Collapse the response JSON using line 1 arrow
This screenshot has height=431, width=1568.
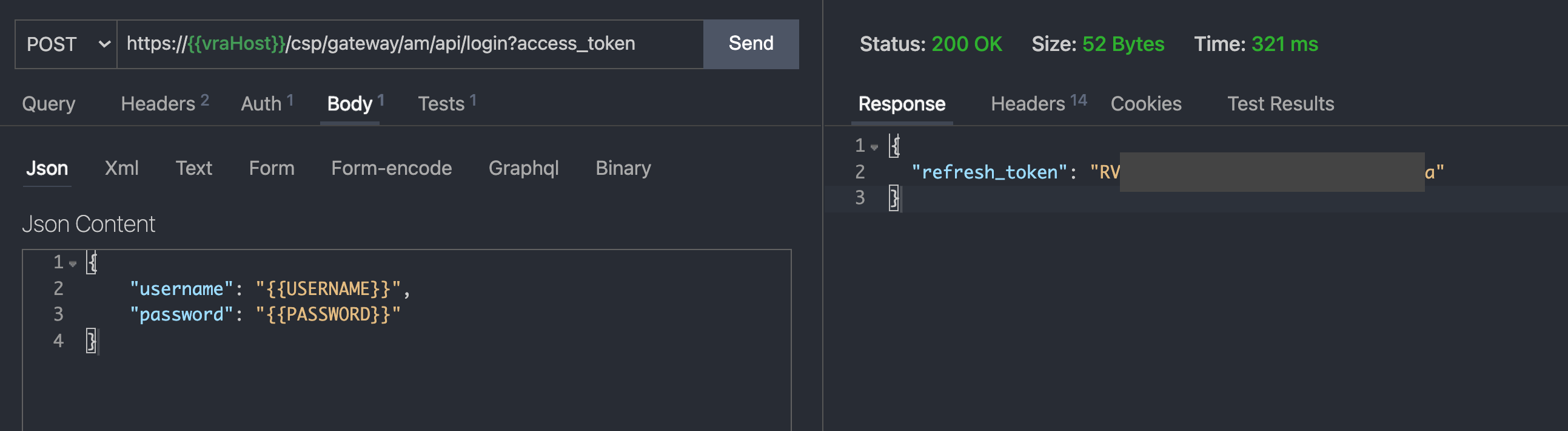click(x=875, y=146)
